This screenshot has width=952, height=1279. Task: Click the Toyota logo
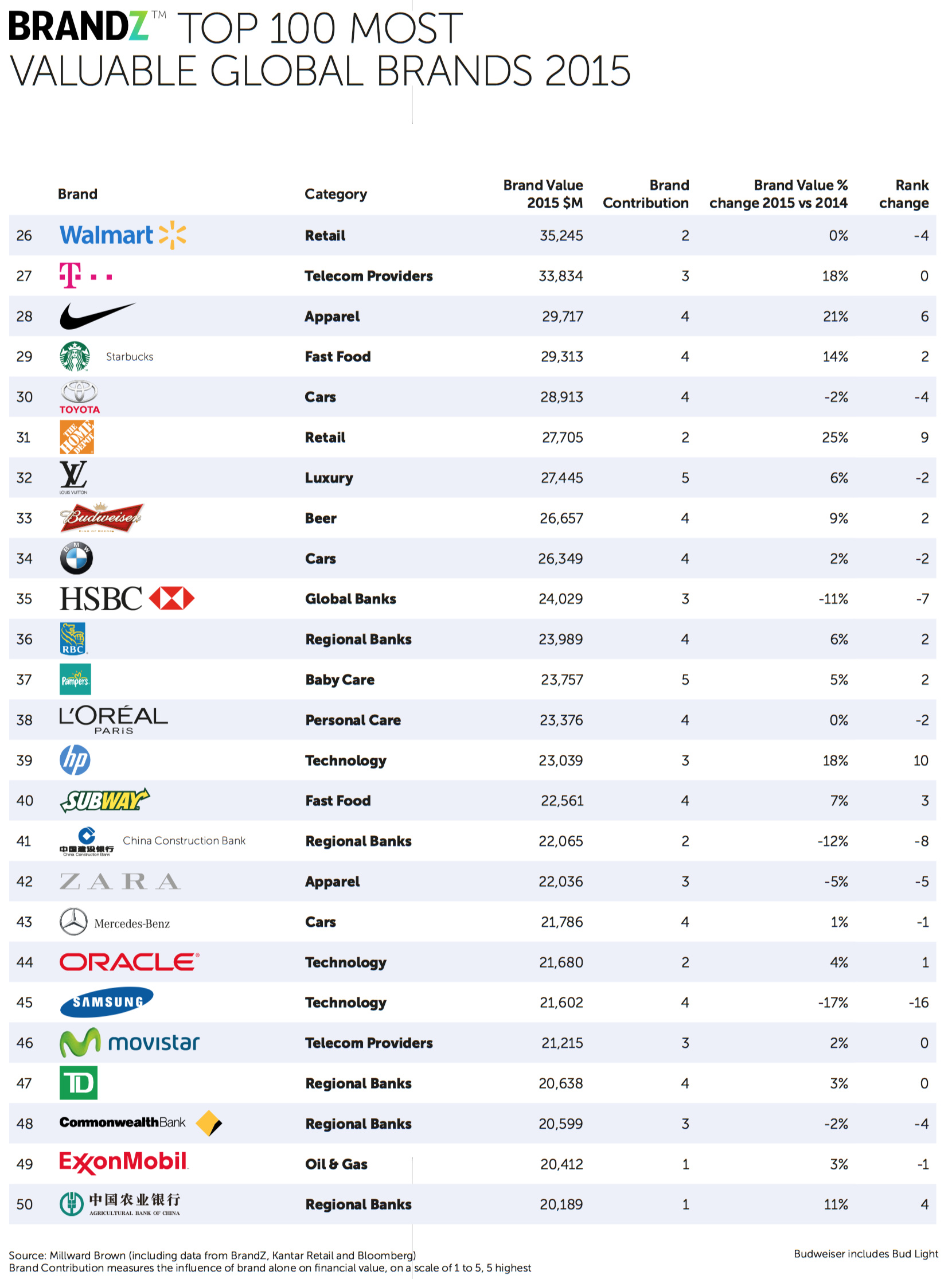tap(79, 396)
